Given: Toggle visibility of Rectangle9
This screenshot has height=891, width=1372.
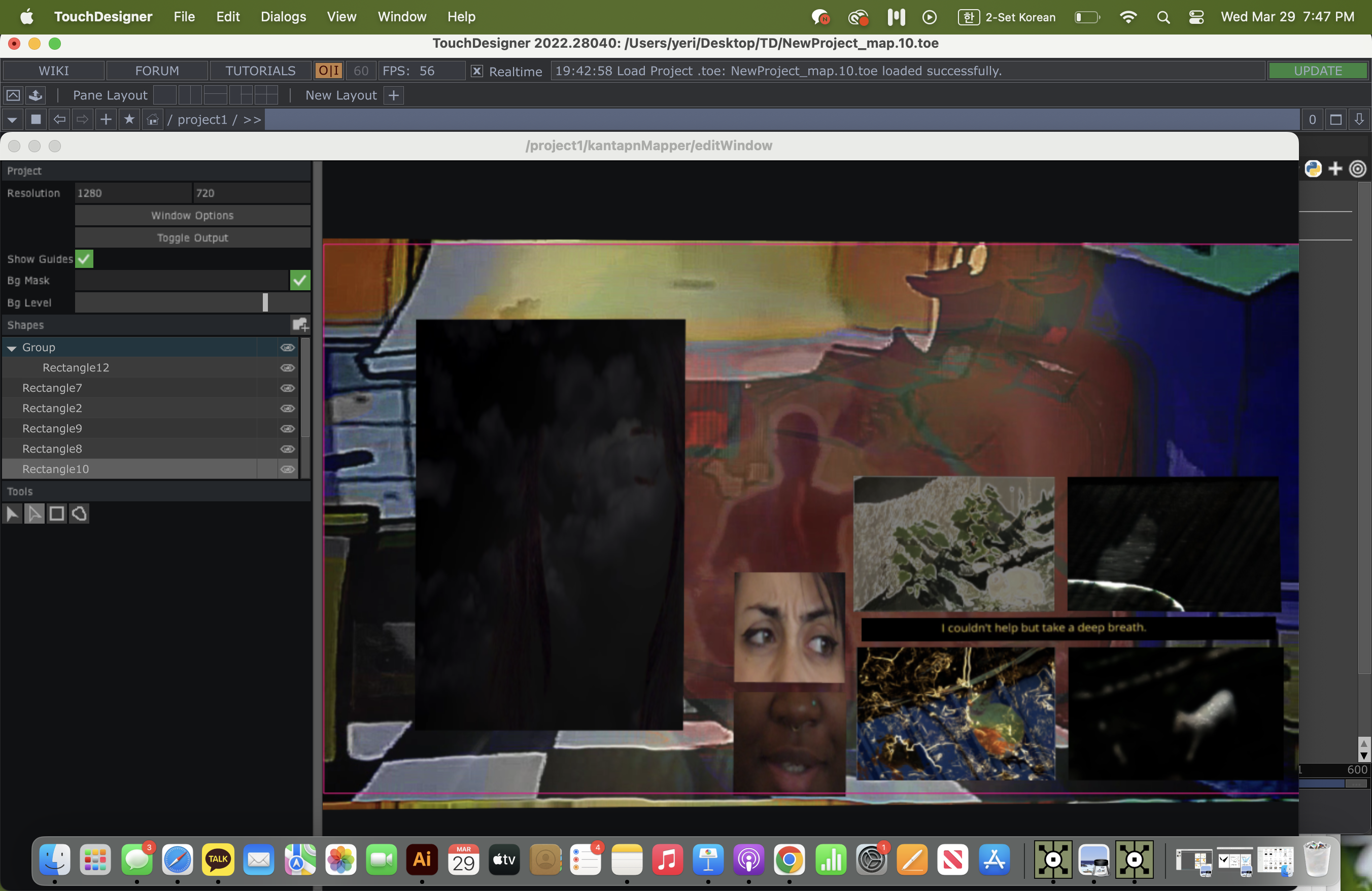Looking at the screenshot, I should [x=288, y=428].
